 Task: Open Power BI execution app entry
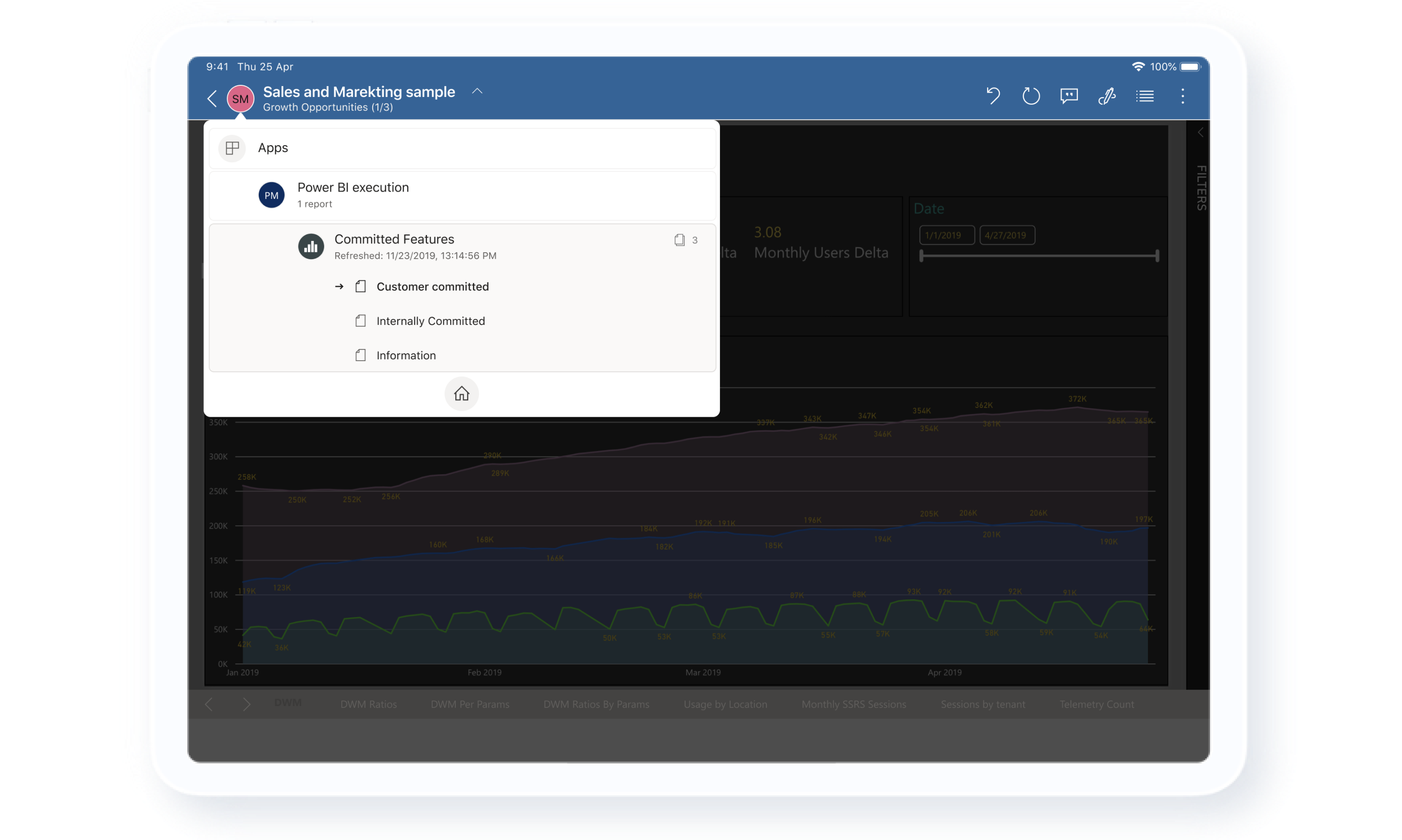(x=462, y=195)
